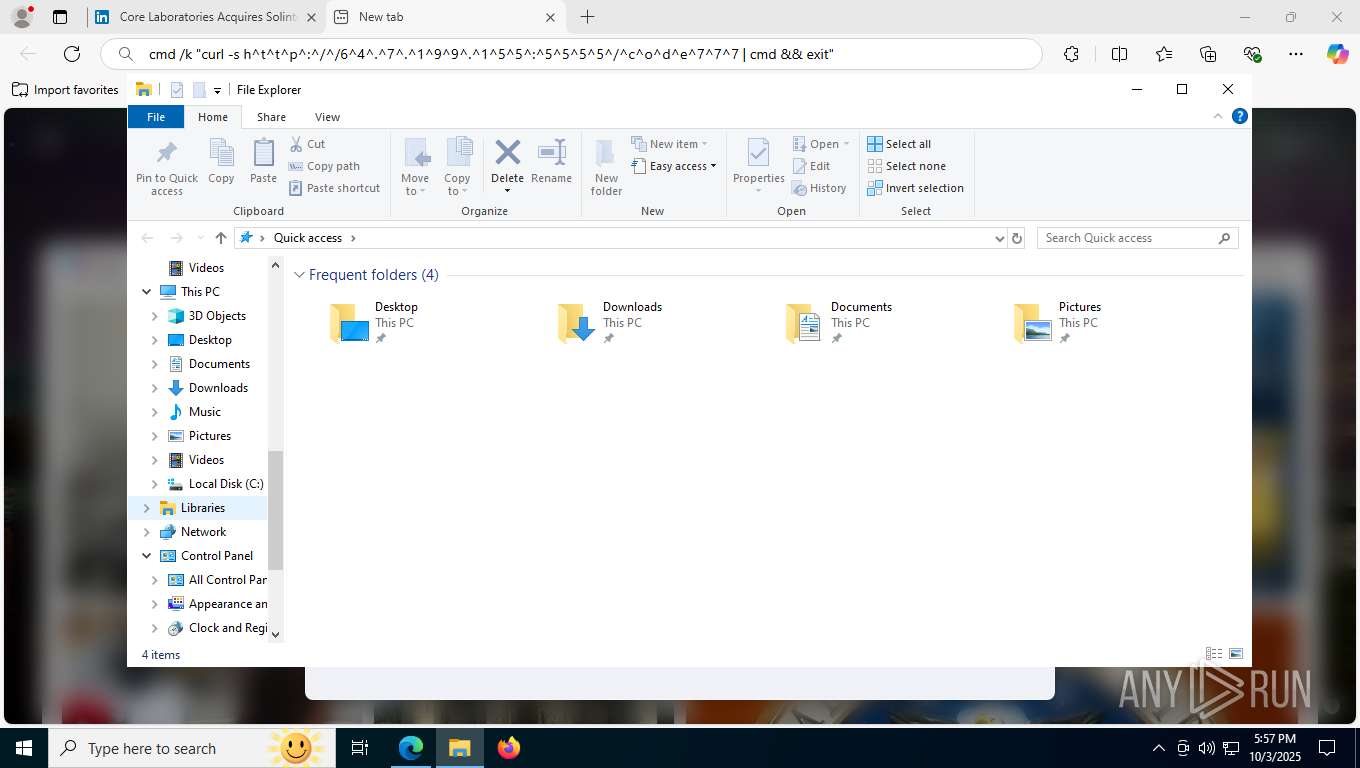Select Downloads in the navigation pane
Viewport: 1360px width, 768px height.
pyautogui.click(x=218, y=388)
